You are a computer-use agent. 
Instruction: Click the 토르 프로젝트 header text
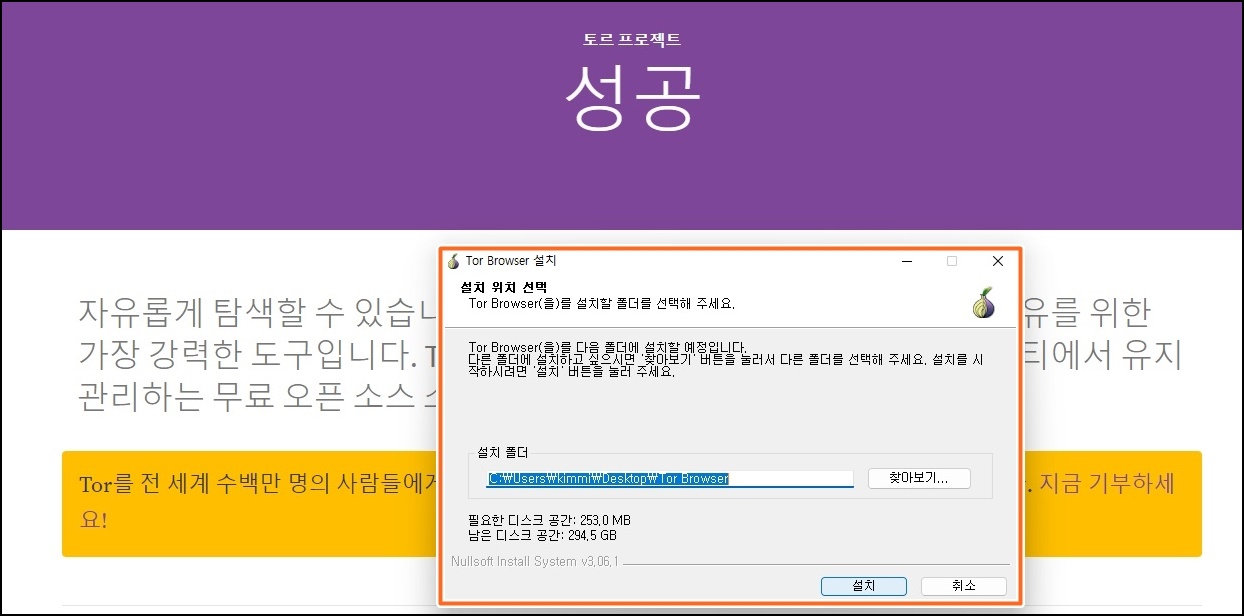click(632, 40)
